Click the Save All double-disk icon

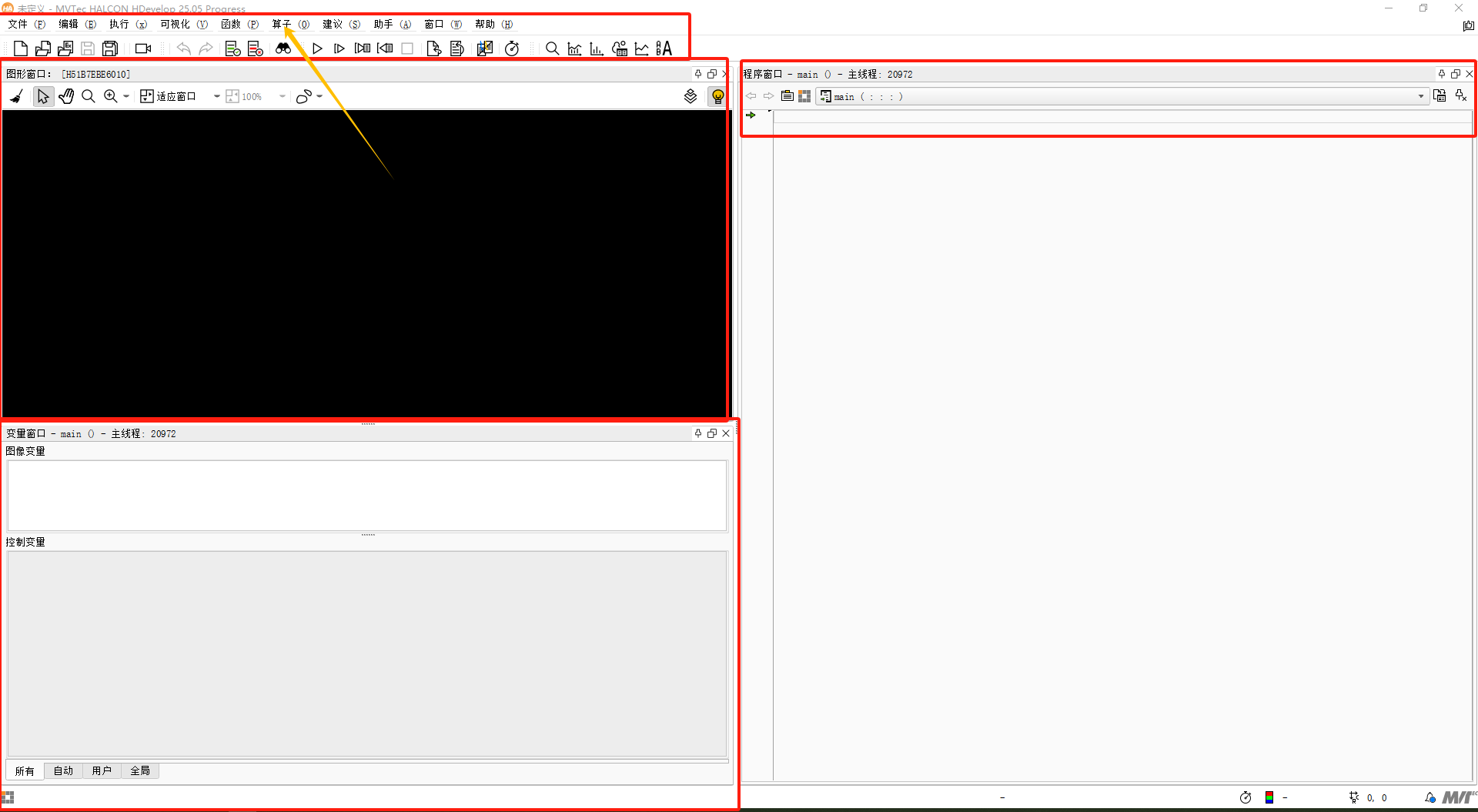(x=110, y=48)
